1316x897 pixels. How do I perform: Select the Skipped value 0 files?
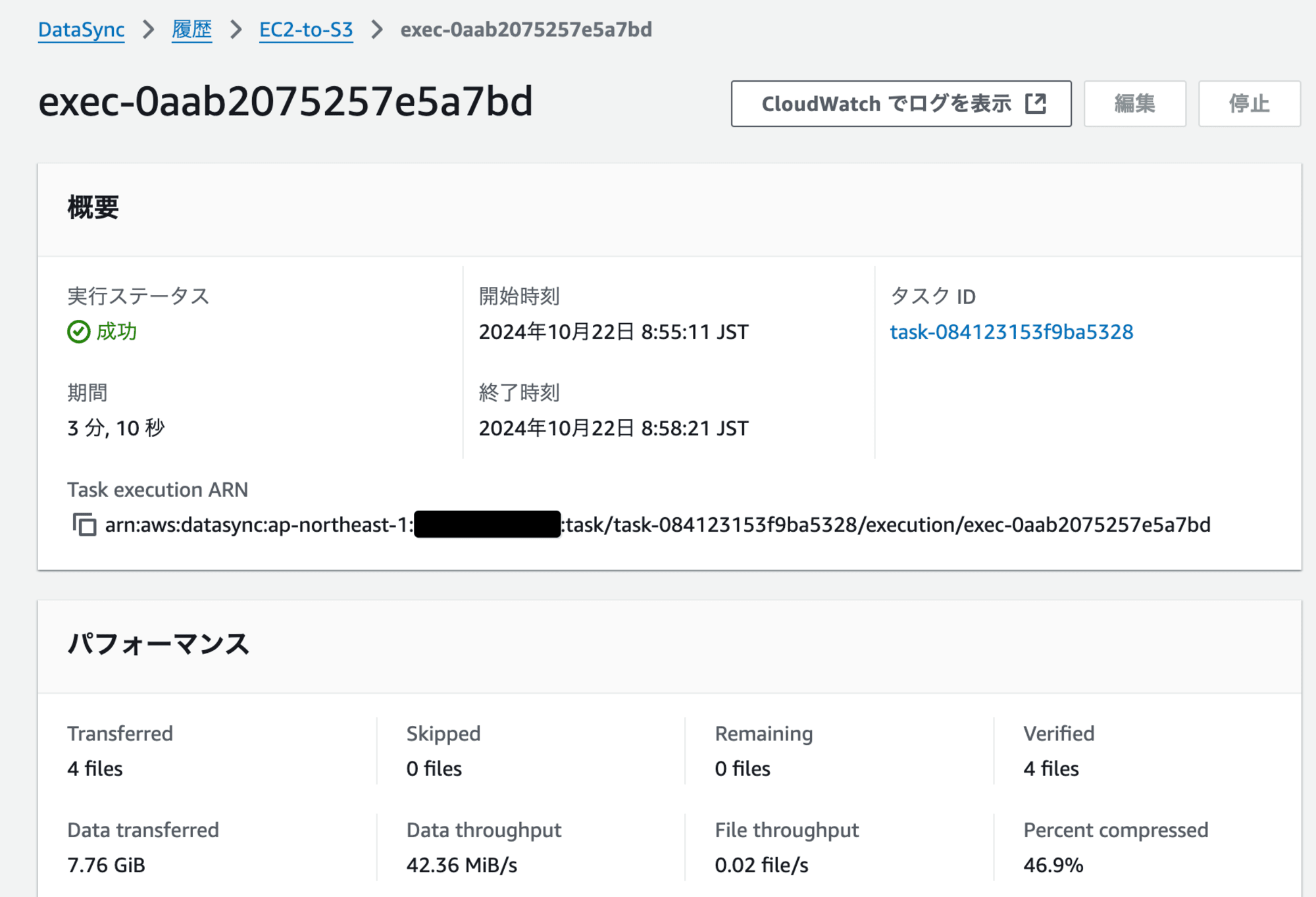pyautogui.click(x=434, y=768)
